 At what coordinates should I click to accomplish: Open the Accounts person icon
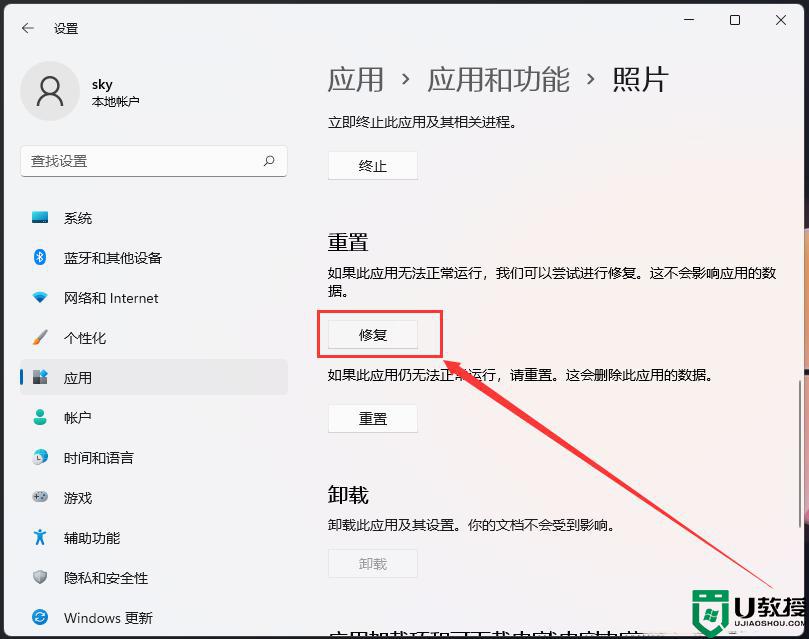40,418
